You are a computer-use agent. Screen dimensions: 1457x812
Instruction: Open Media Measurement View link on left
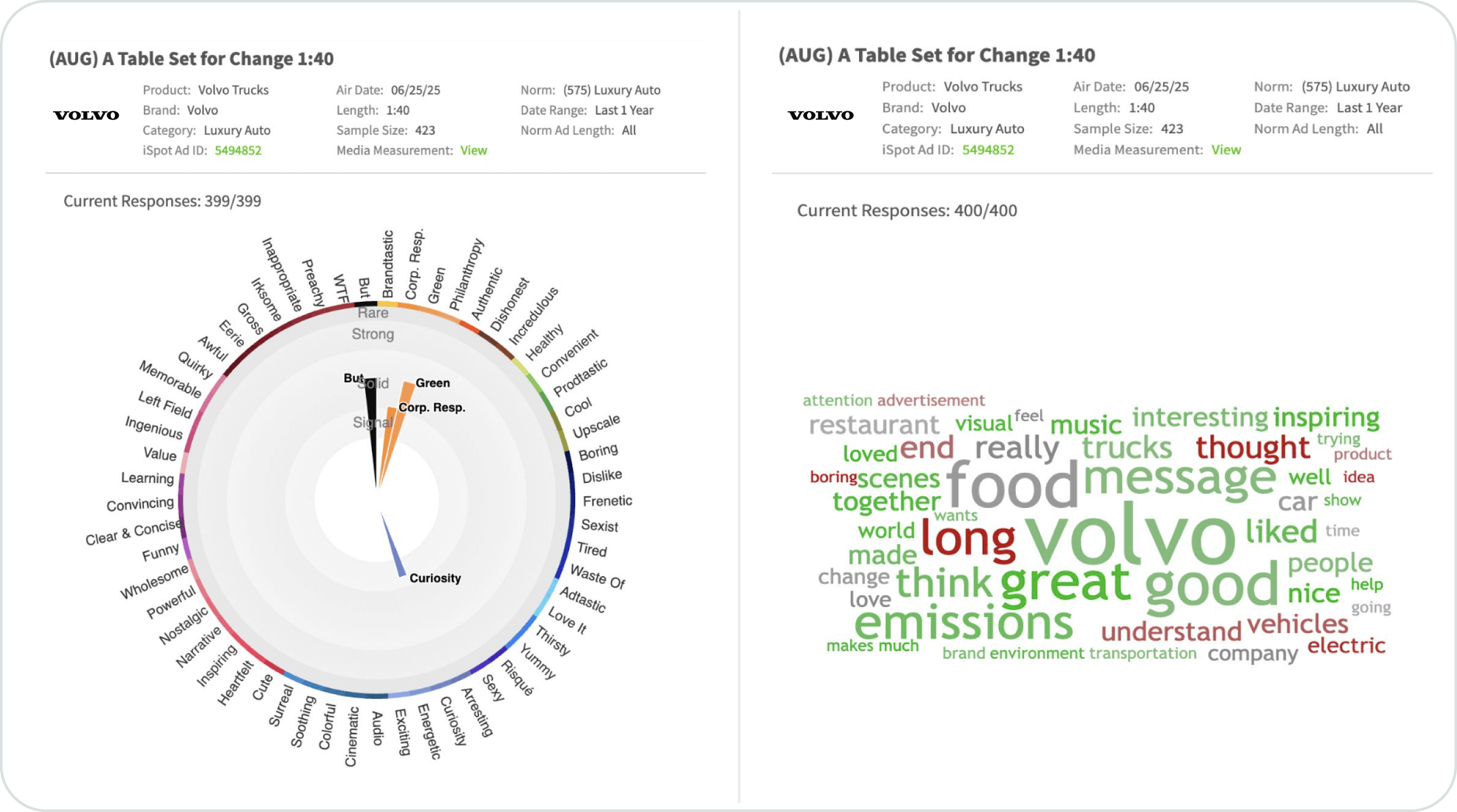(473, 150)
